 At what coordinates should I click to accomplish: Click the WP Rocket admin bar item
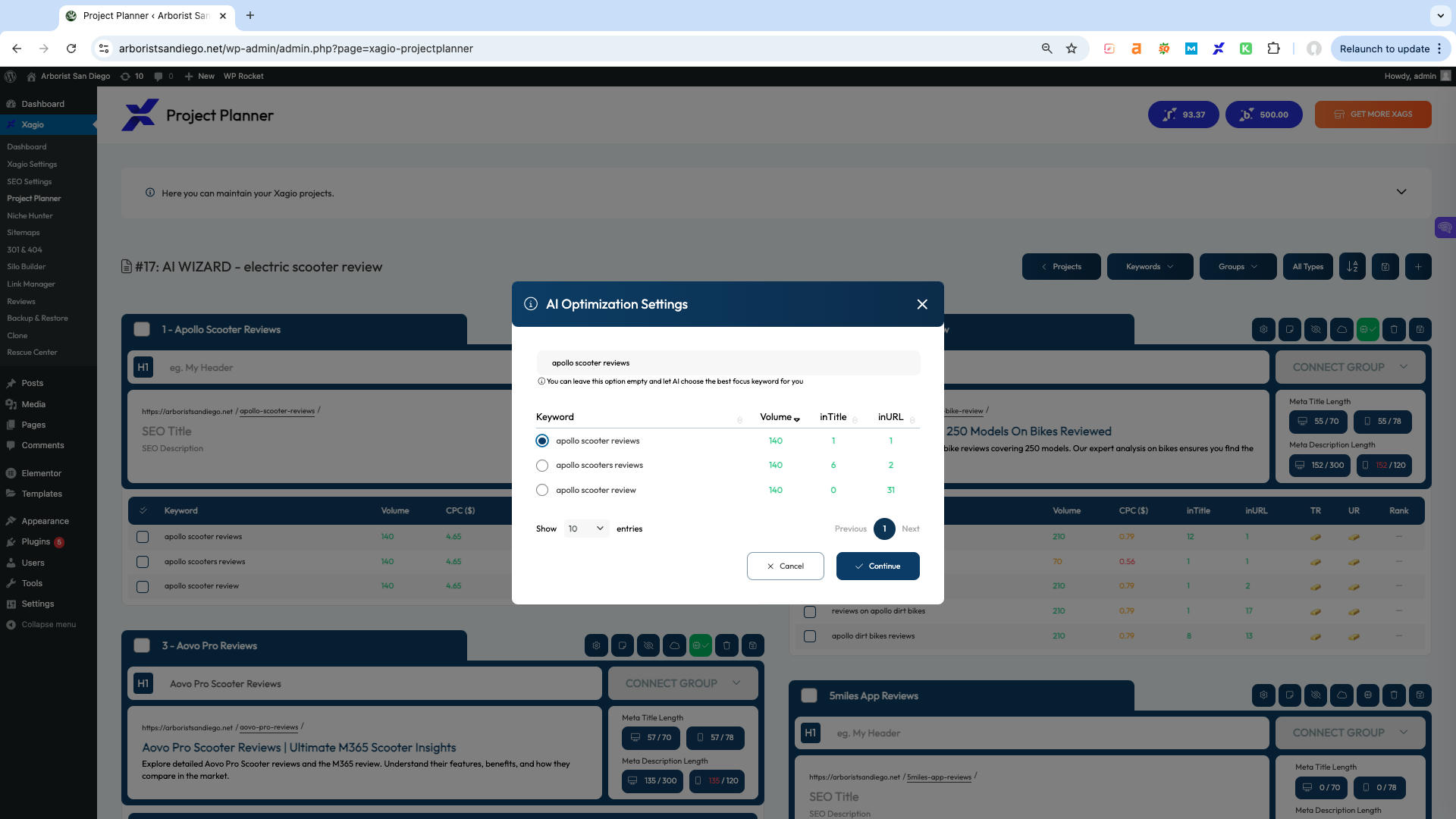pyautogui.click(x=243, y=77)
